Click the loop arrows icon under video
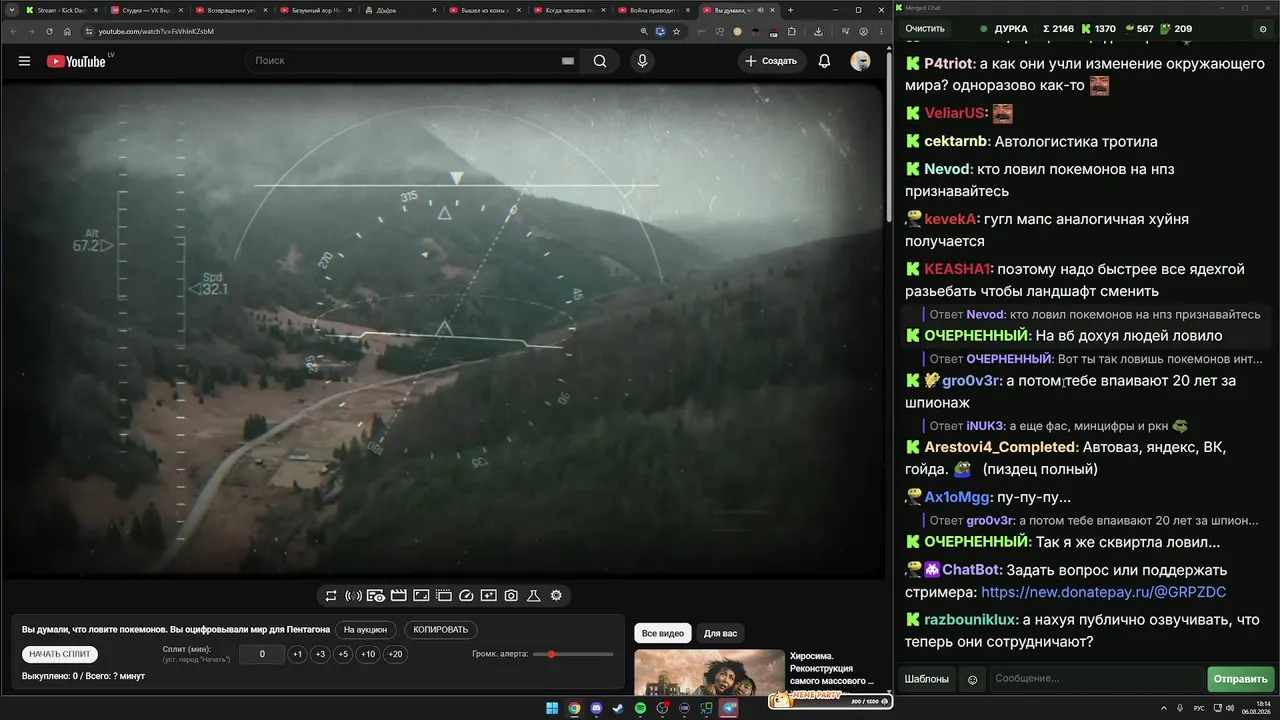Screen dimensions: 1280x720 click(331, 596)
